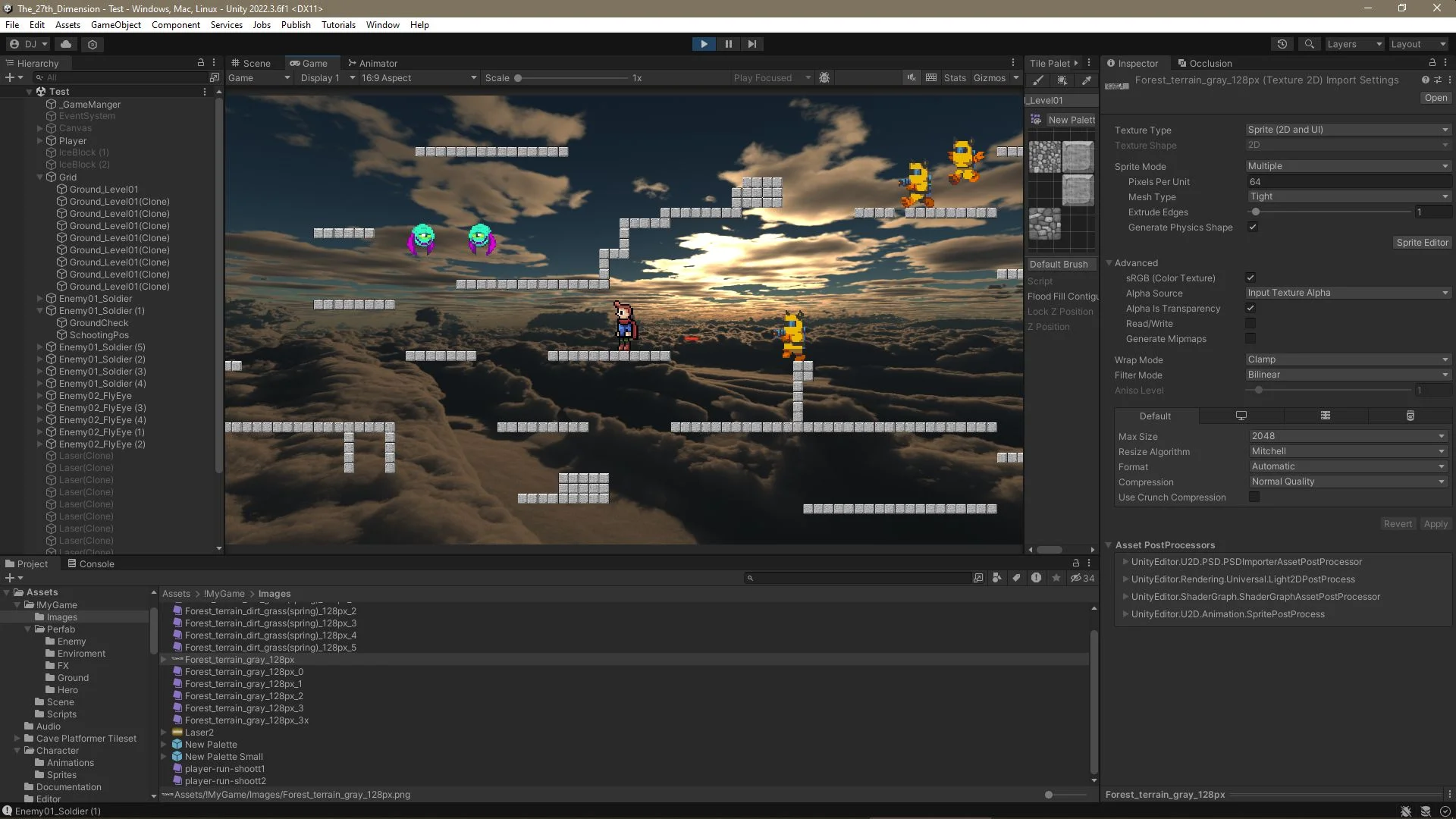
Task: Click the Frame Debugger bug icon
Action: pos(824,77)
